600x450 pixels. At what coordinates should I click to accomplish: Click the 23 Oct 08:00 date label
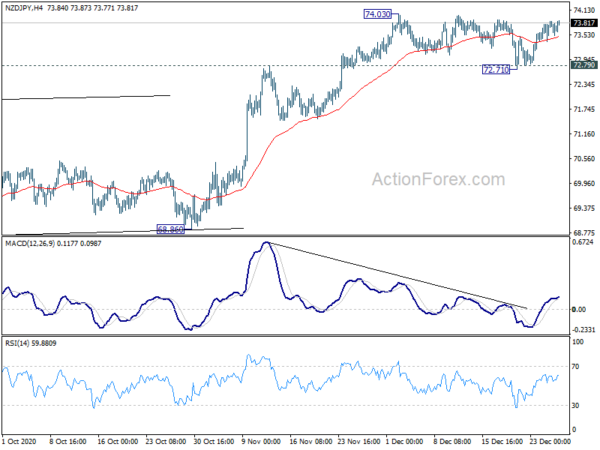[x=166, y=441]
